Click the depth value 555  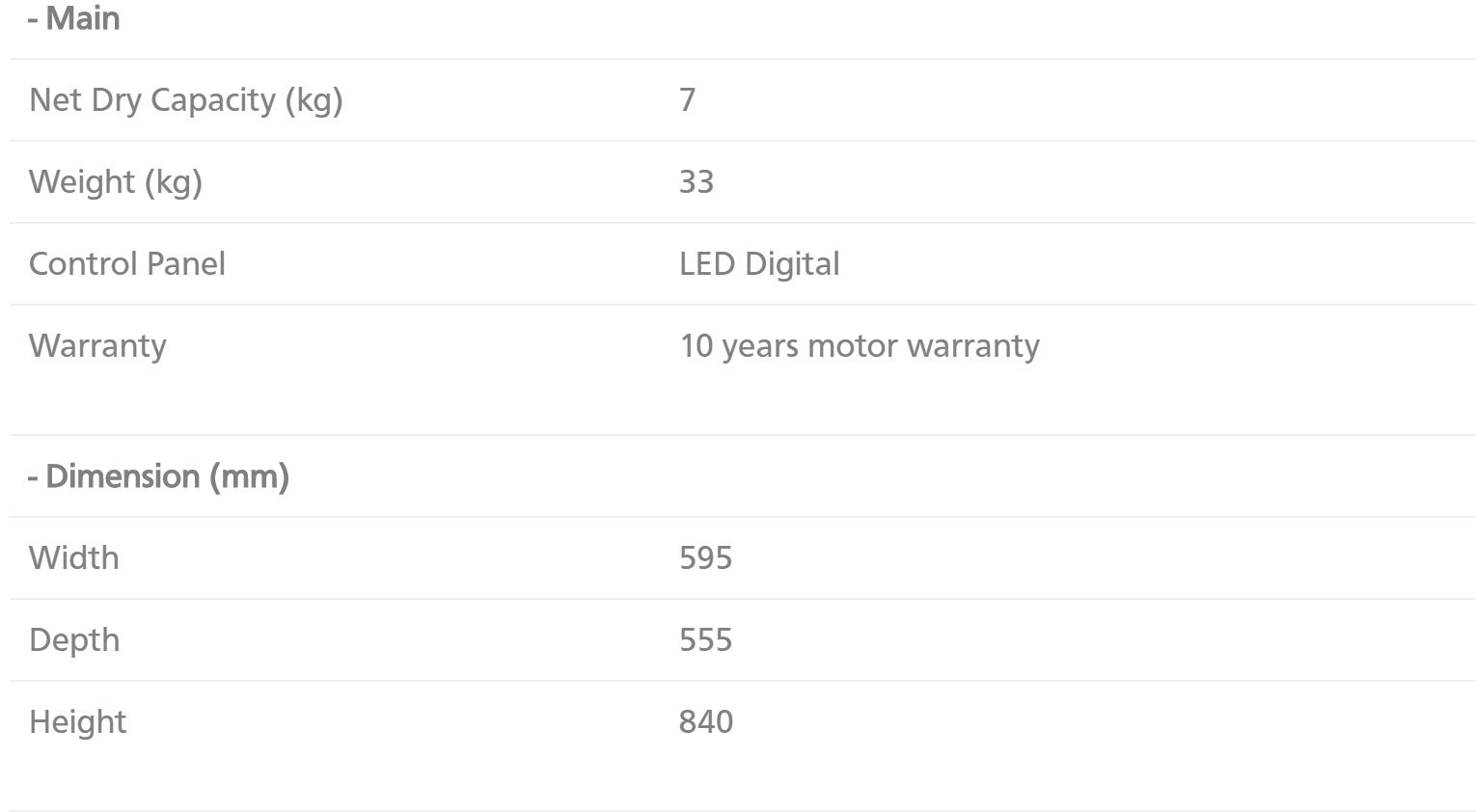click(x=706, y=639)
